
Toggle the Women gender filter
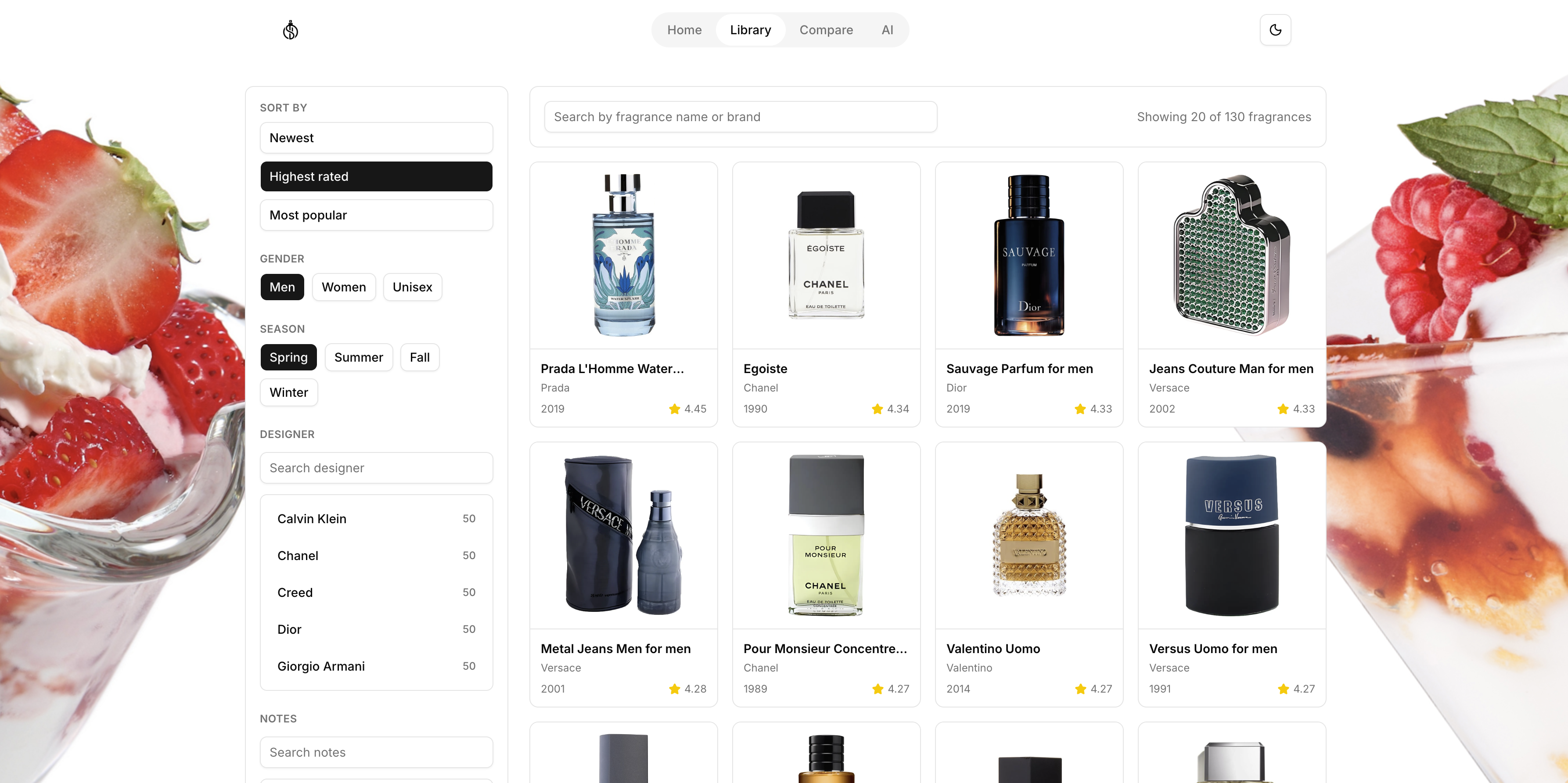(x=344, y=287)
